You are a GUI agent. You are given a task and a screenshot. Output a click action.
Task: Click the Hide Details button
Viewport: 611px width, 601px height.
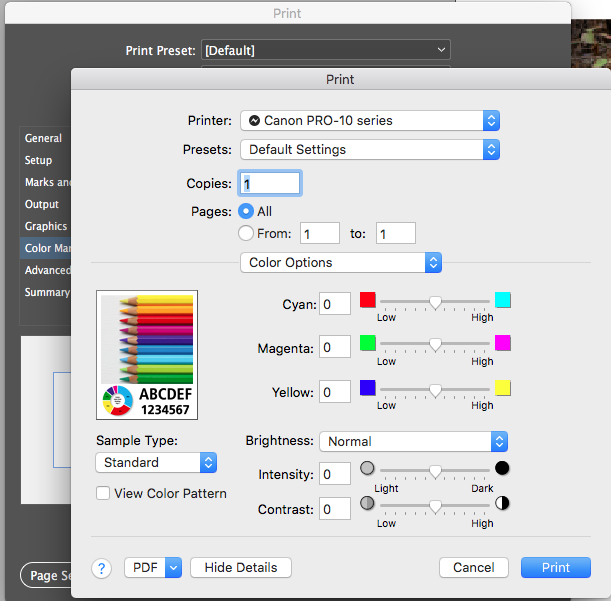(240, 567)
